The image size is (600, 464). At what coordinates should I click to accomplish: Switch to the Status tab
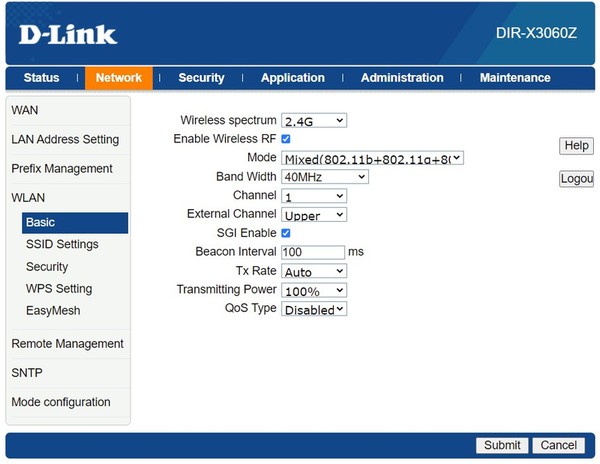click(x=41, y=78)
